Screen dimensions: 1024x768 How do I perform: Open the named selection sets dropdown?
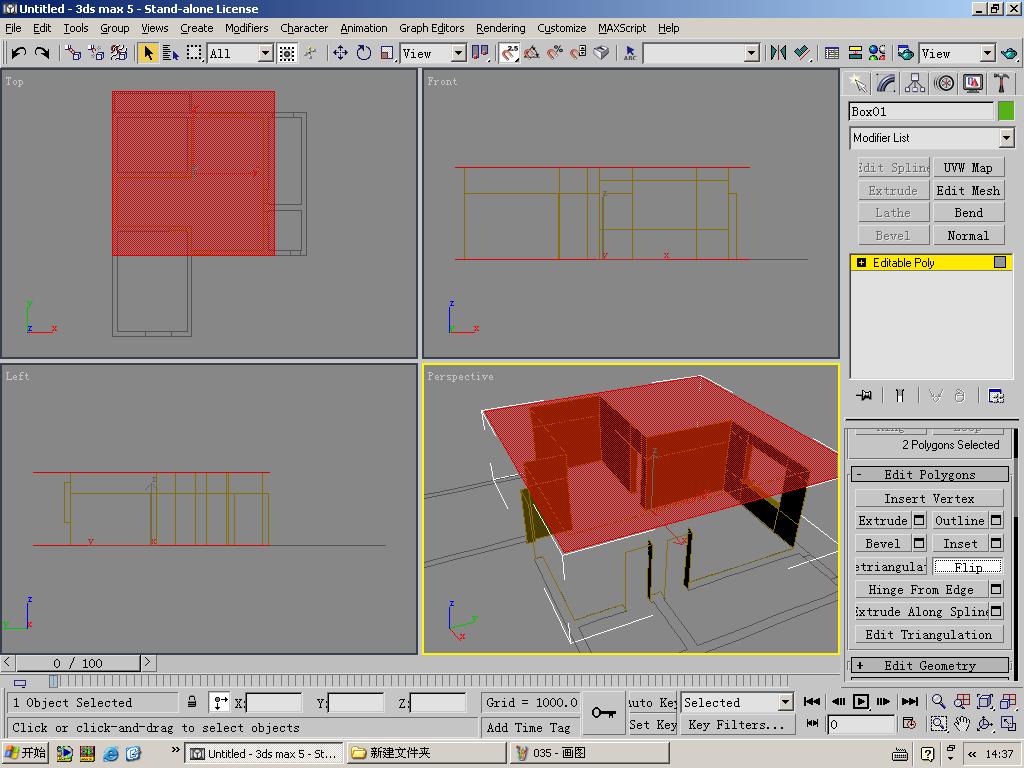point(752,54)
